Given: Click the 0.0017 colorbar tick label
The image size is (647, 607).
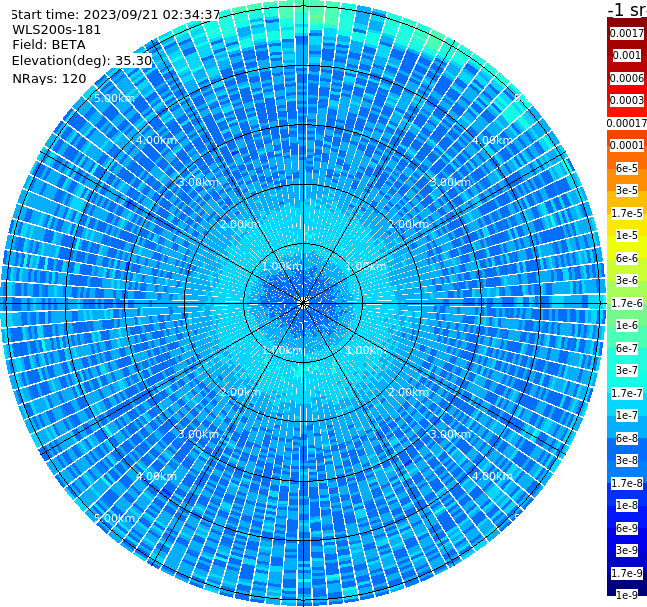Looking at the screenshot, I should pos(627,33).
